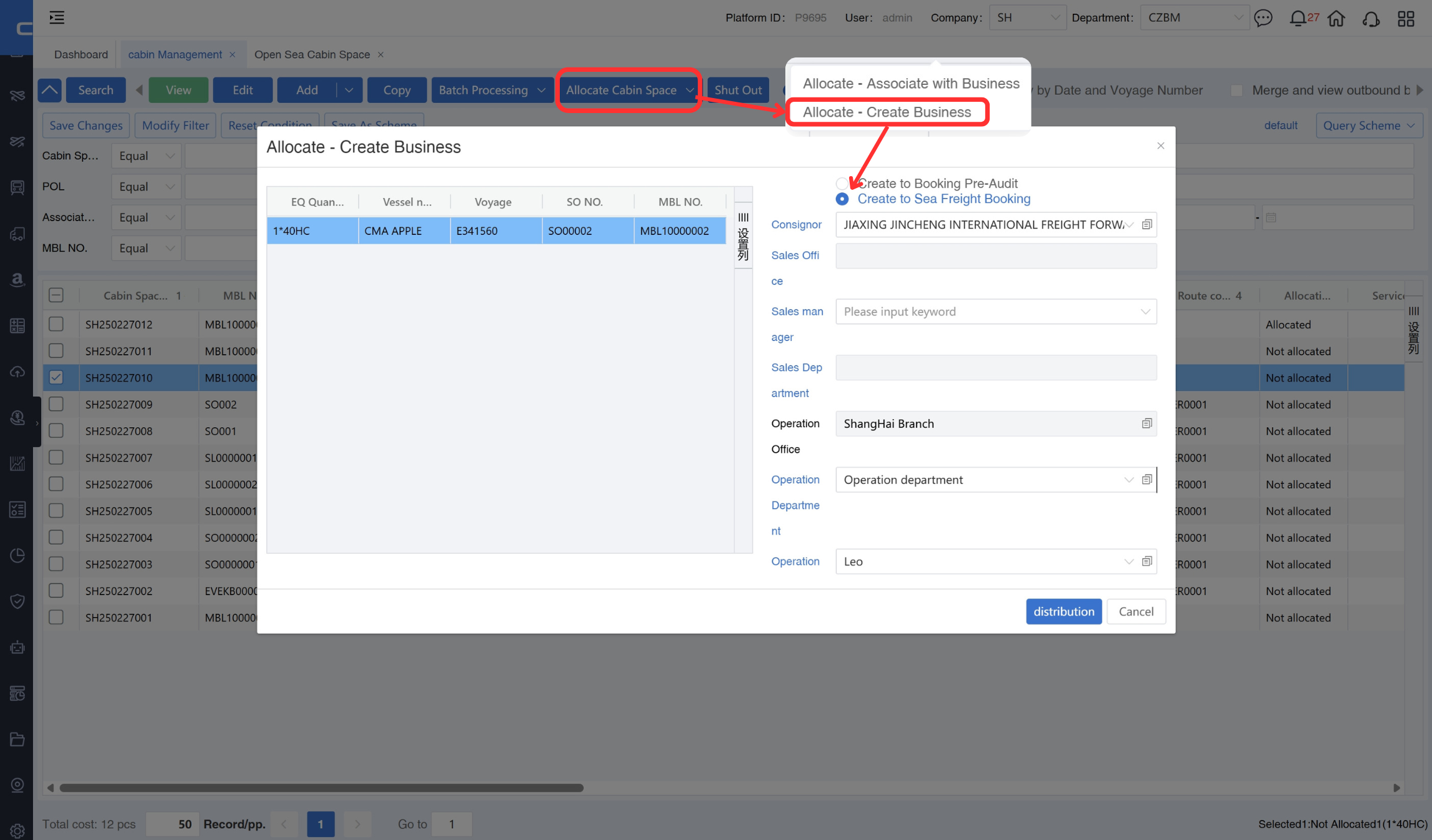Click the Shut Out button

pos(738,90)
